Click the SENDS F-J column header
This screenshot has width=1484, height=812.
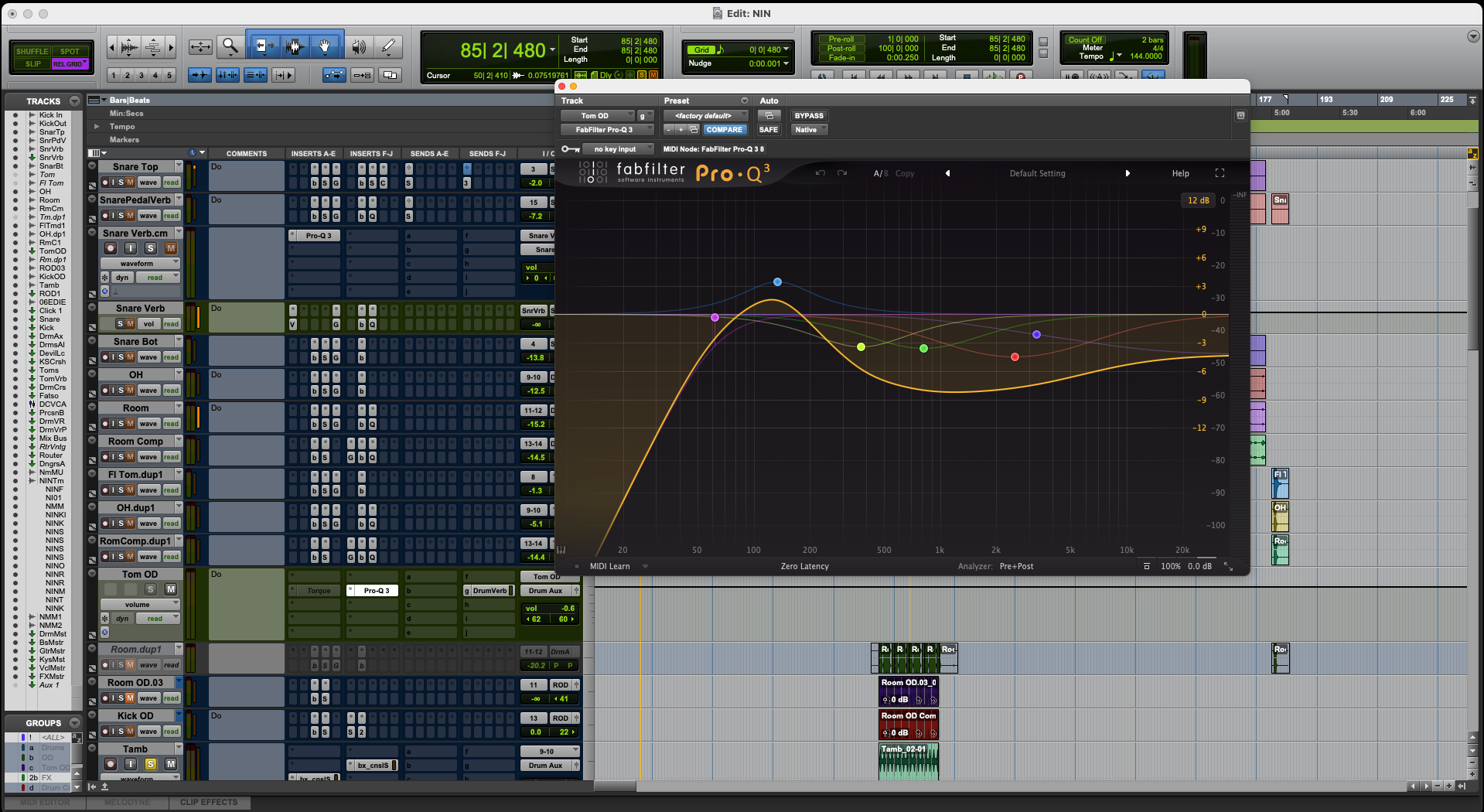487,154
